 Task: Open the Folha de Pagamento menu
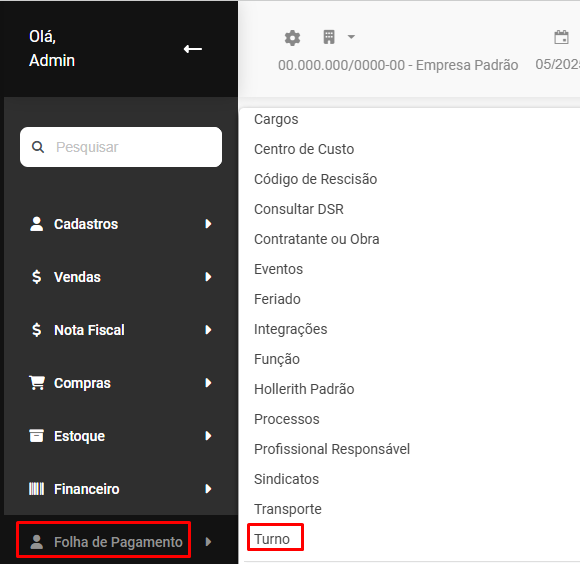[x=118, y=542]
